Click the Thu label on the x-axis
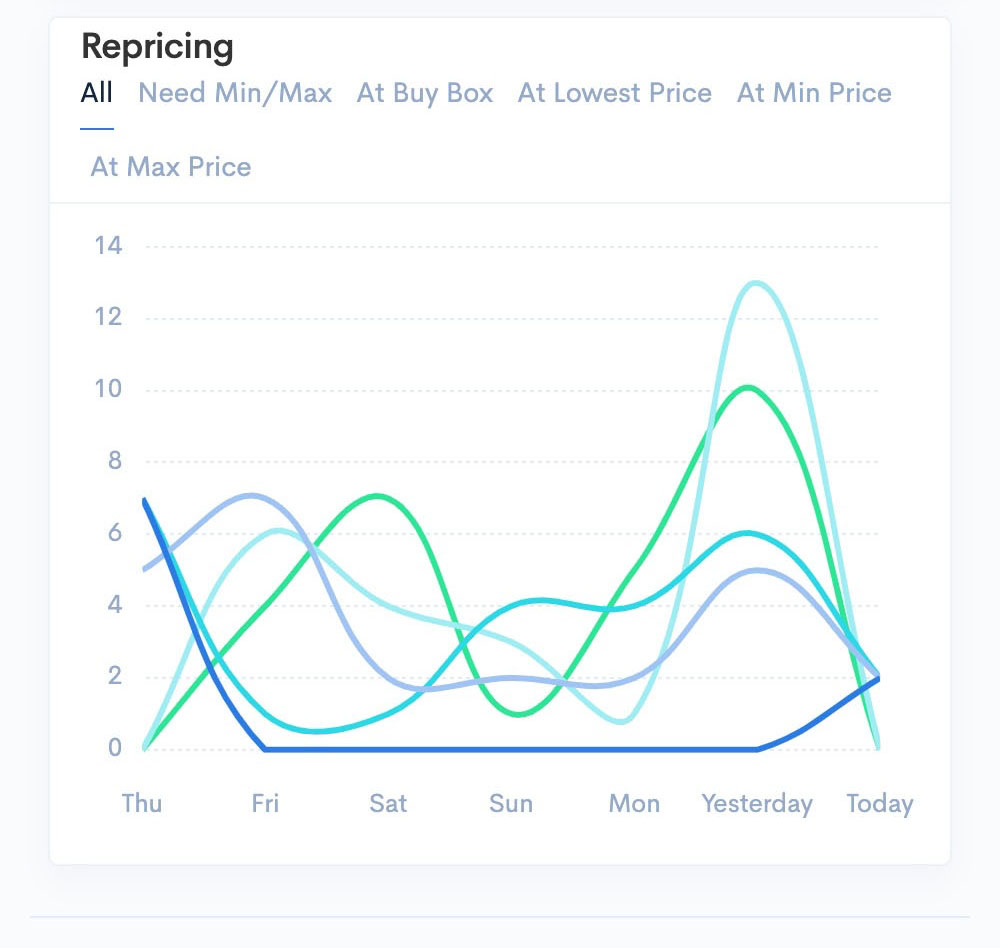1000x948 pixels. [x=142, y=804]
